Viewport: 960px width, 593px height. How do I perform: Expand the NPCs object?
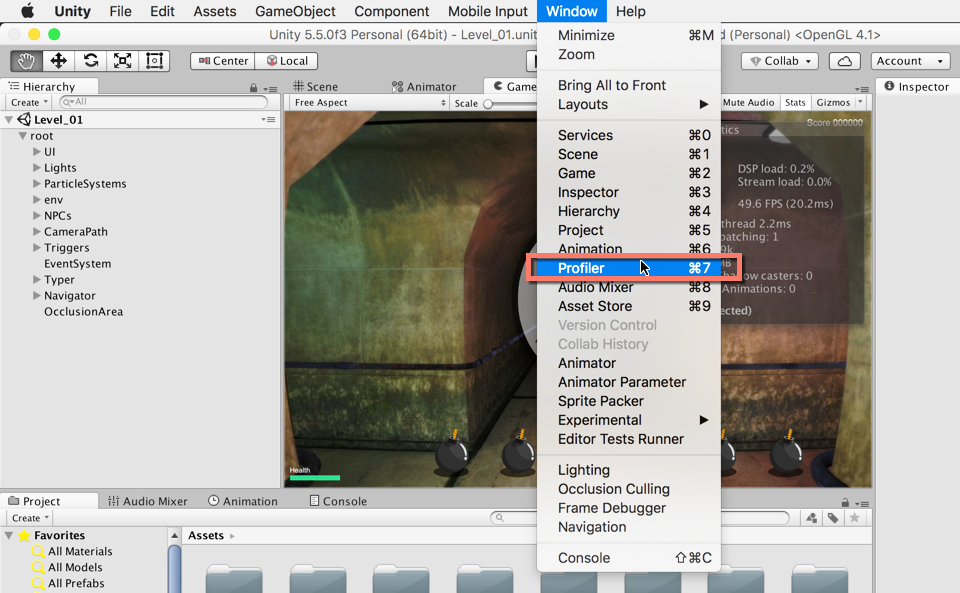(37, 215)
